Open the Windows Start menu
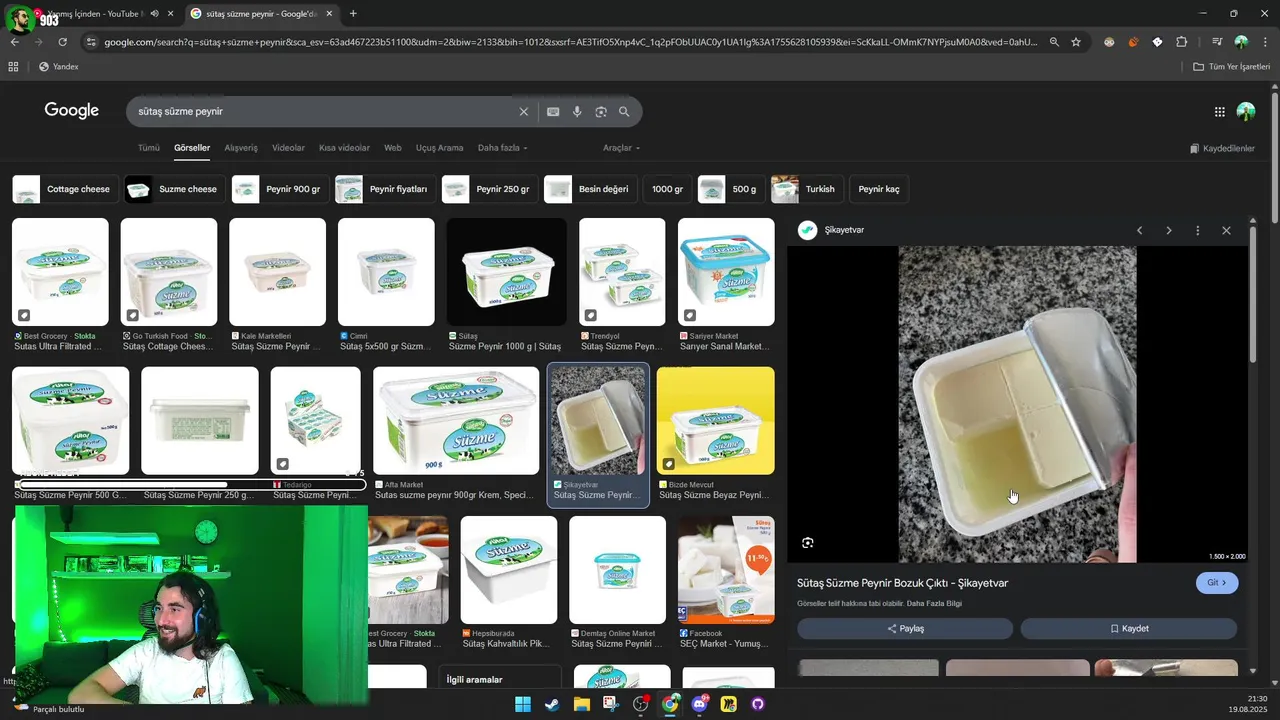 tap(523, 704)
